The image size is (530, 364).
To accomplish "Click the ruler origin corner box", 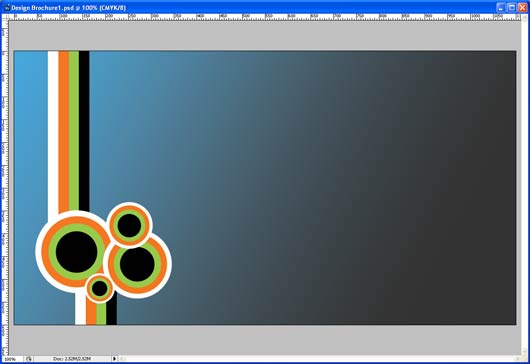I will pyautogui.click(x=5, y=17).
